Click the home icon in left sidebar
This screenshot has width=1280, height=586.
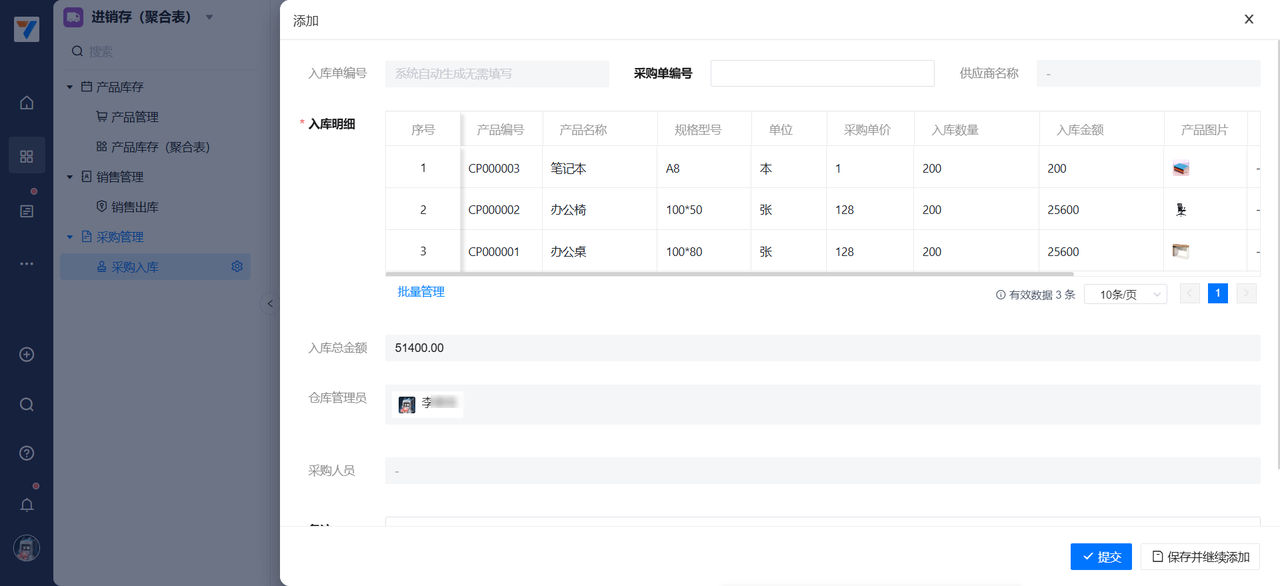pos(27,103)
